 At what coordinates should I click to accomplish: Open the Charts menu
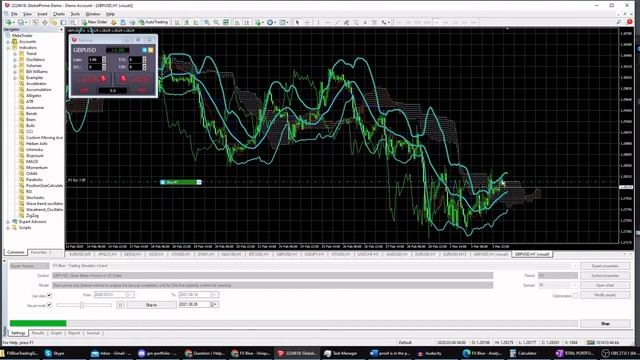tap(59, 14)
